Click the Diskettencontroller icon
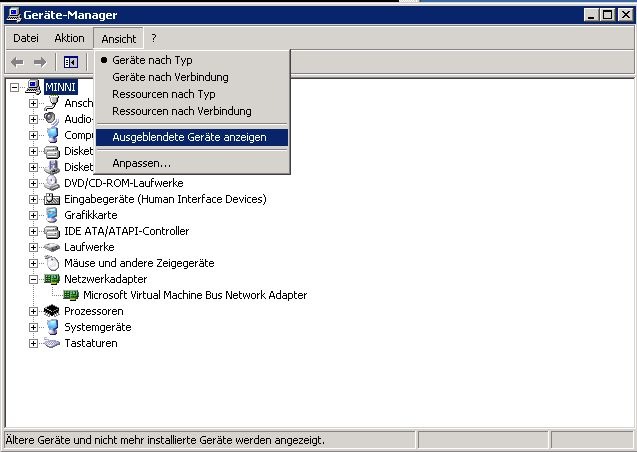637x452 pixels. (52, 151)
